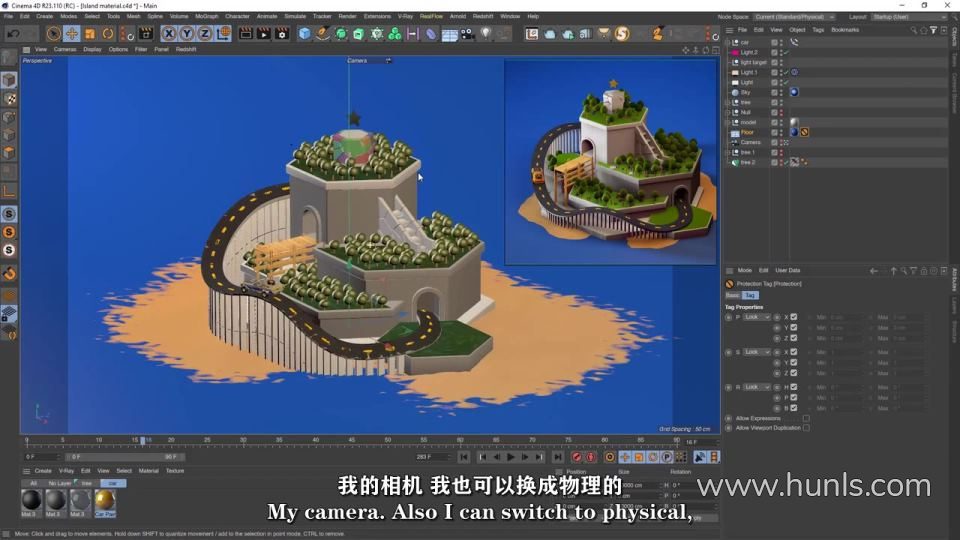
Task: Open the Object Manager Tags menu
Action: click(818, 29)
